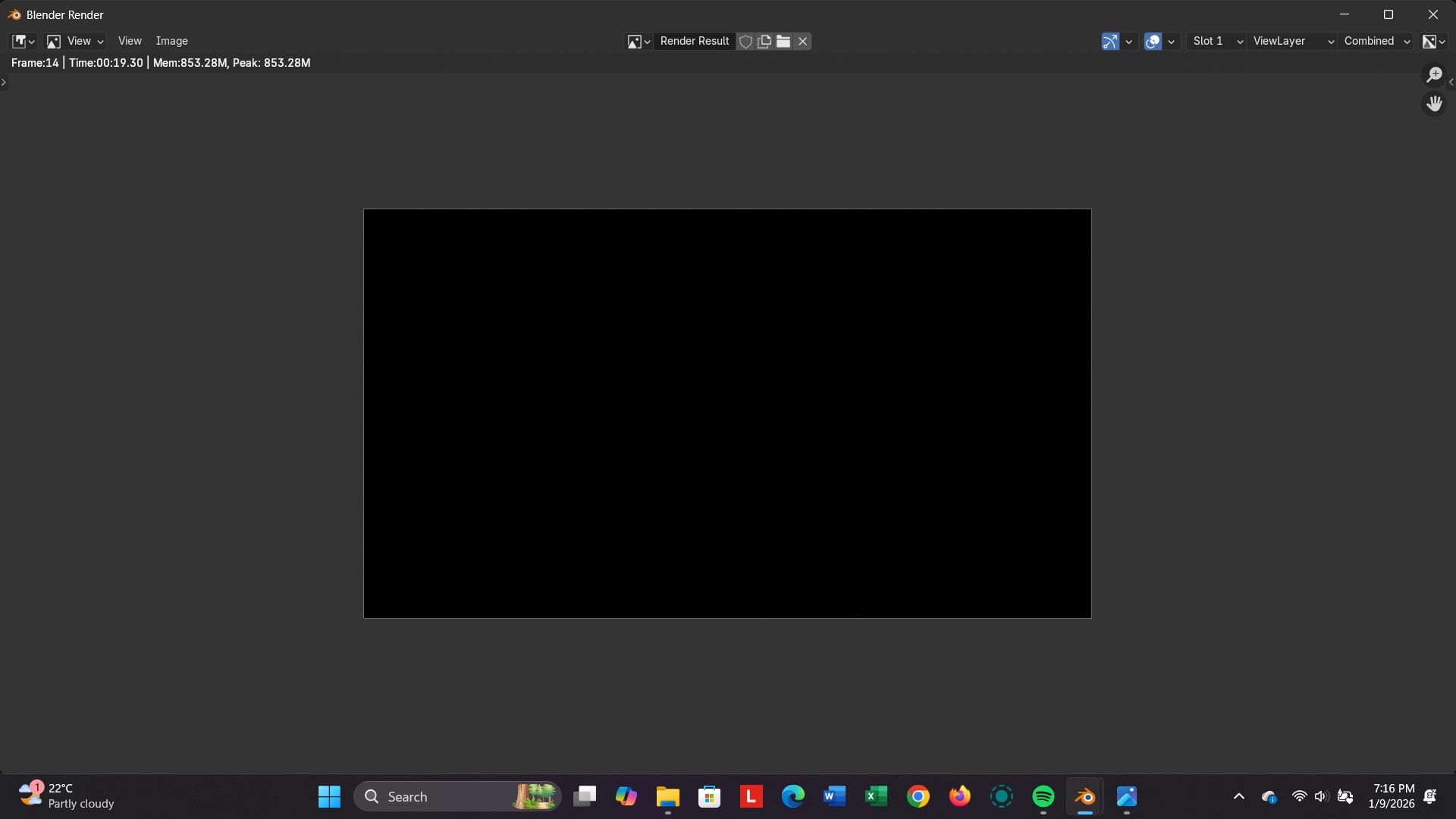The image size is (1456, 819).
Task: Open Word from taskbar
Action: click(835, 796)
